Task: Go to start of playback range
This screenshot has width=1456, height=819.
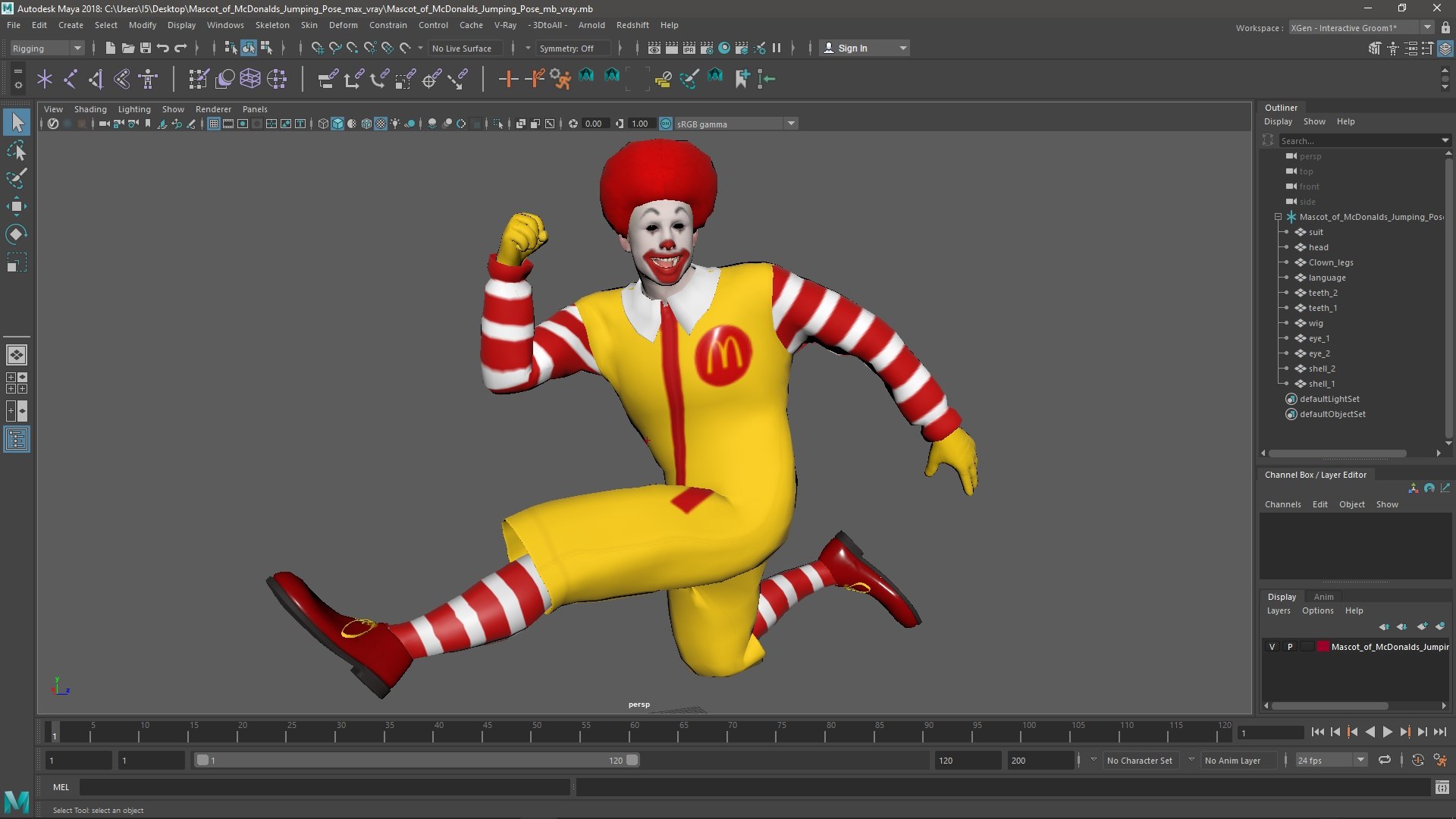Action: coord(1317,733)
